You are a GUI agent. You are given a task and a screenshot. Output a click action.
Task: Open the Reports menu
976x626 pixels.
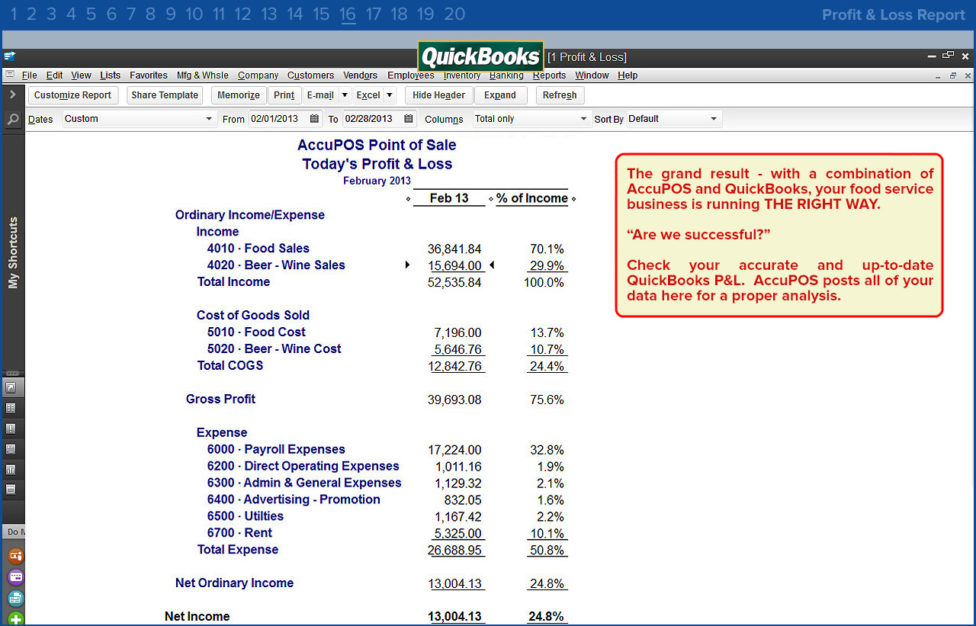[x=549, y=75]
